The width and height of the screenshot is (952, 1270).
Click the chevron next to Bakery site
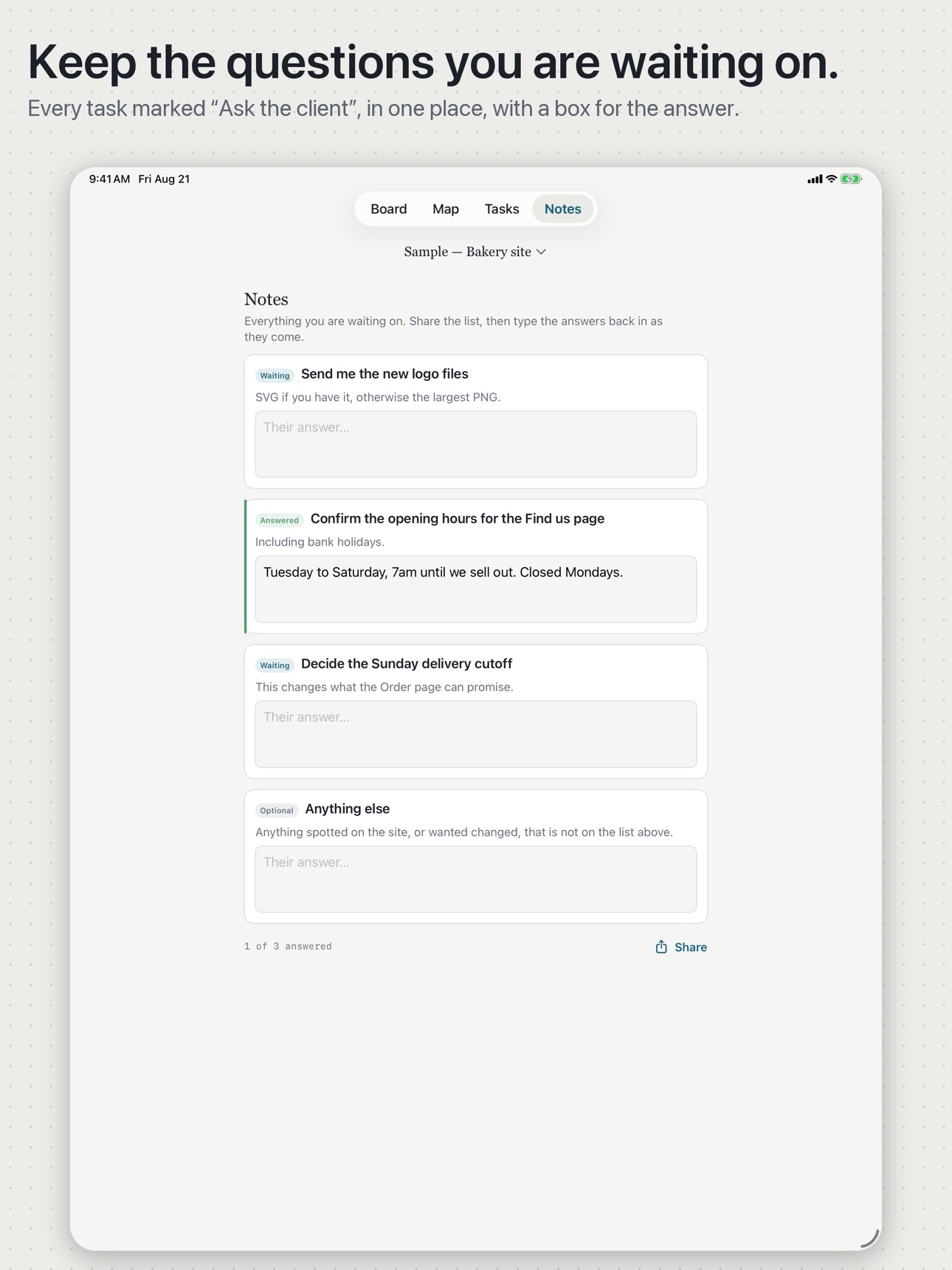click(542, 253)
